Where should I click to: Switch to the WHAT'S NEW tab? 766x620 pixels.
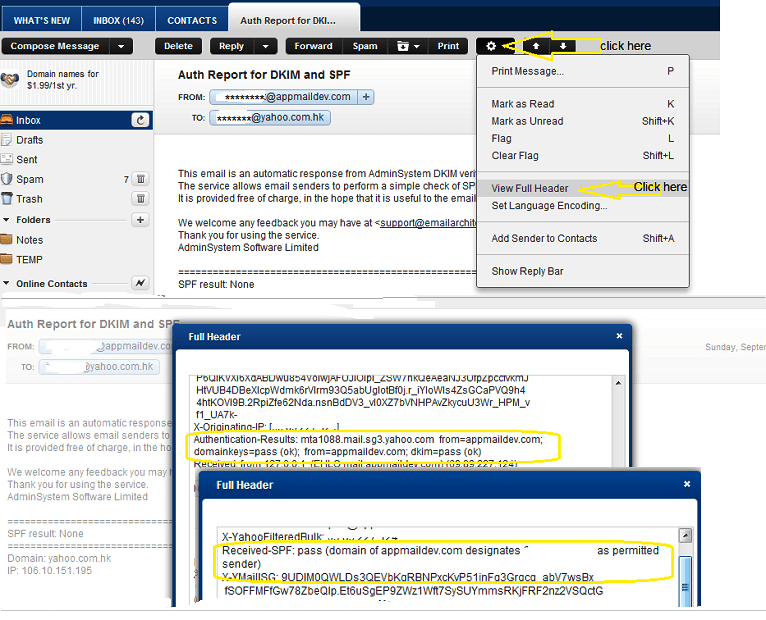tap(42, 21)
